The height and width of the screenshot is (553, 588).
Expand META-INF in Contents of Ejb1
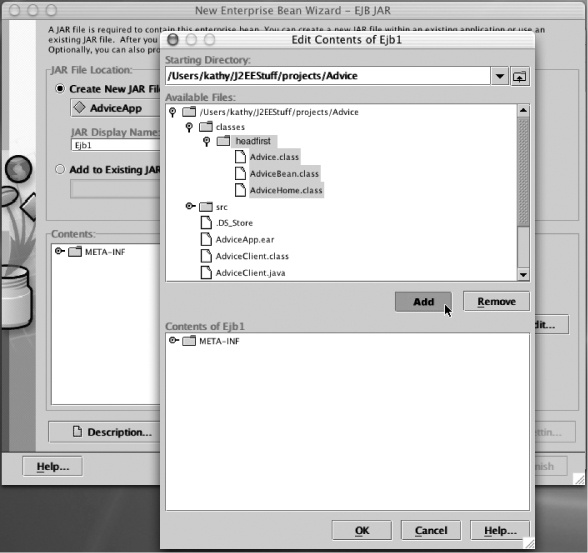(x=173, y=340)
